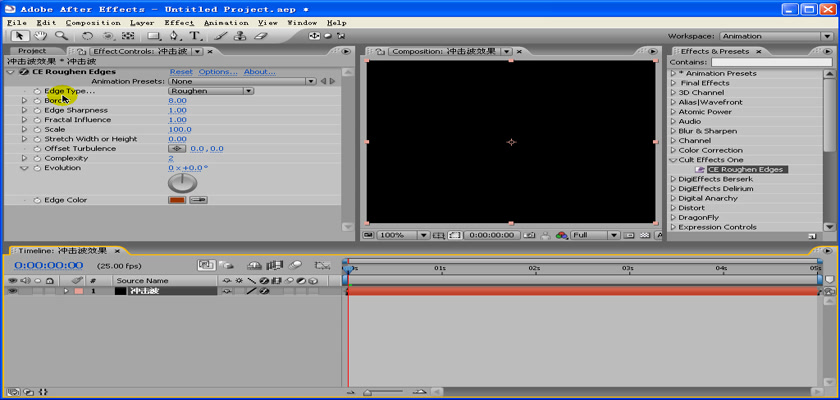Click the Edge Color swatch
The width and height of the screenshot is (840, 400).
[x=177, y=200]
